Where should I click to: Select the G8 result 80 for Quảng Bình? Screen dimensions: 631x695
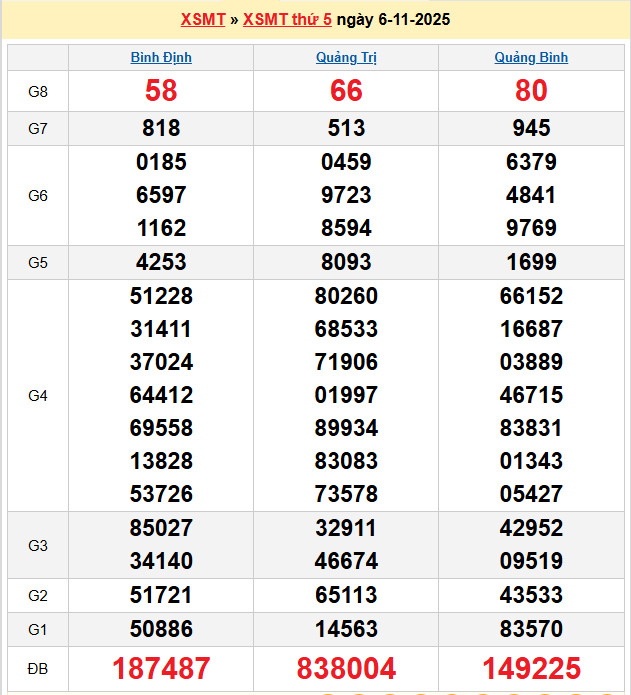531,91
